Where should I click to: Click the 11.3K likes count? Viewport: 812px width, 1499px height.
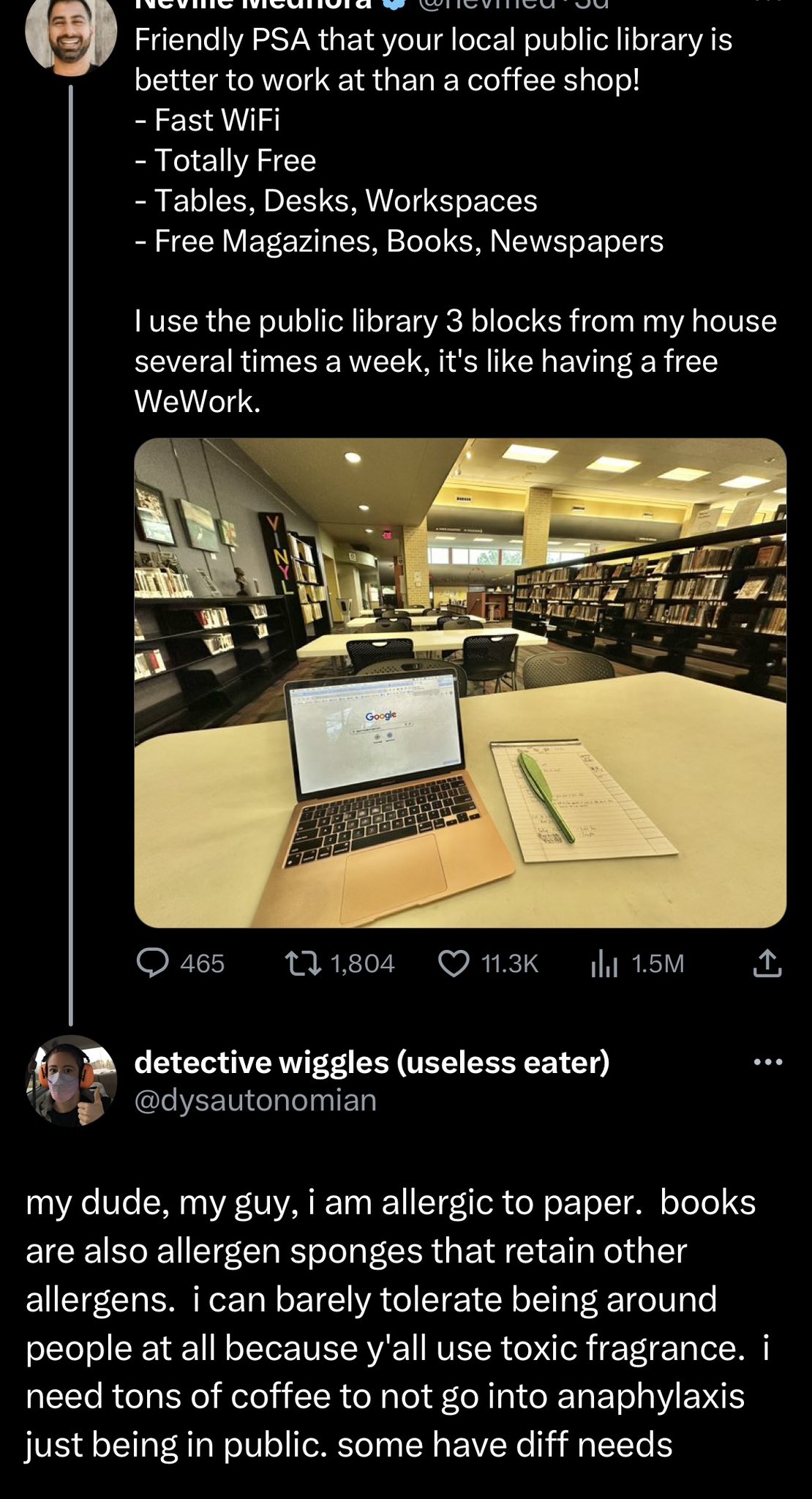[x=510, y=963]
